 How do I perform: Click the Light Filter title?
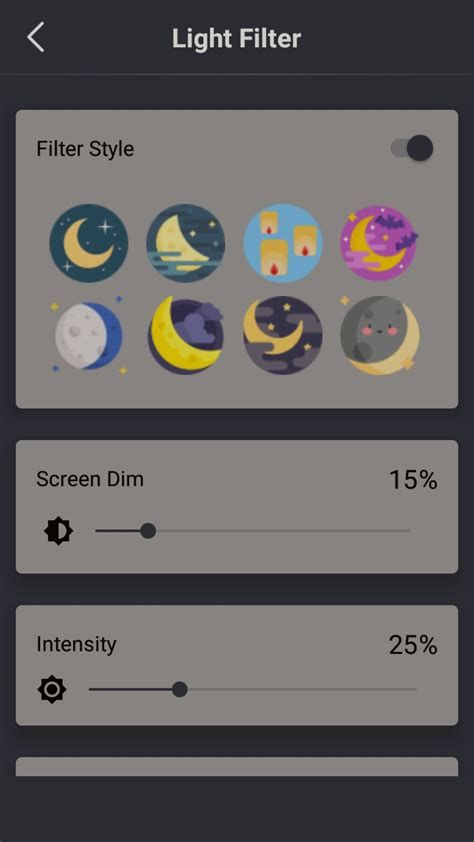pyautogui.click(x=236, y=39)
